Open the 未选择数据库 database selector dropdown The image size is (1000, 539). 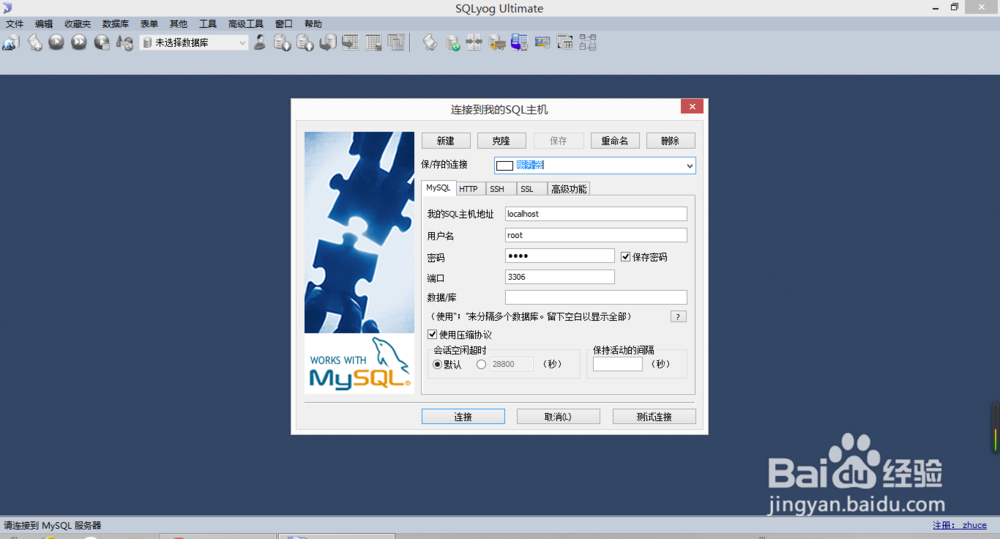point(194,43)
